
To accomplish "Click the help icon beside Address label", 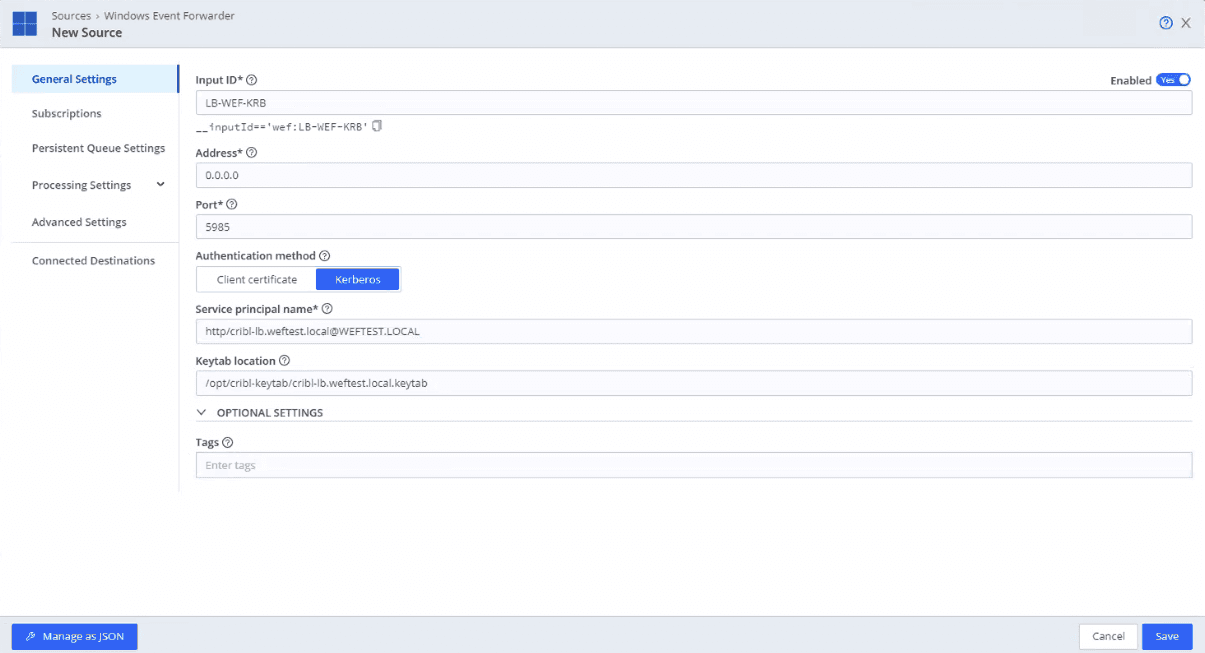I will point(251,153).
